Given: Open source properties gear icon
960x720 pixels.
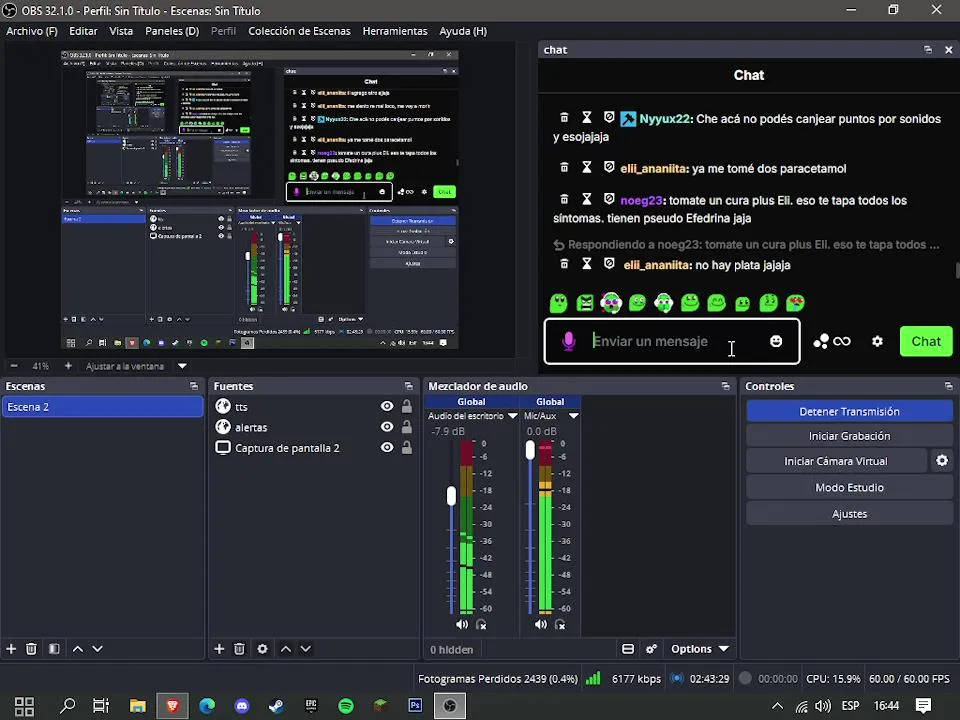Looking at the screenshot, I should click(x=263, y=648).
